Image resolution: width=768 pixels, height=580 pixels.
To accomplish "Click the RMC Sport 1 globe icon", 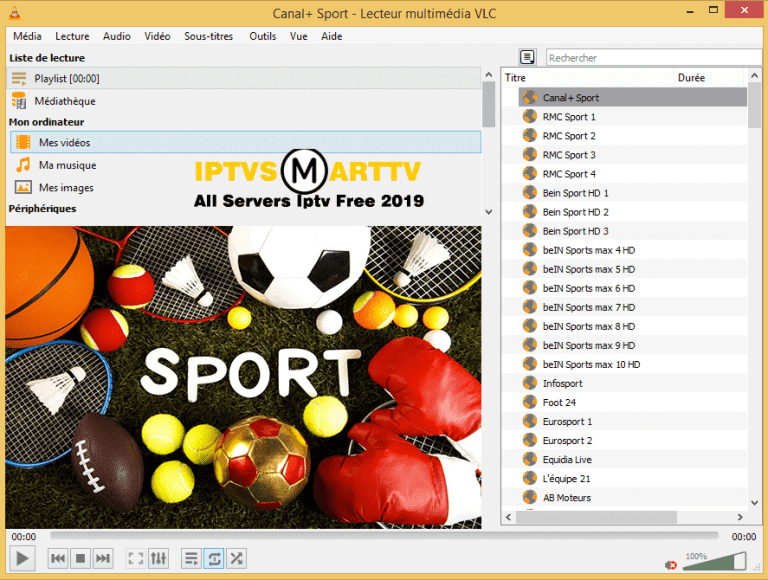I will pos(529,117).
